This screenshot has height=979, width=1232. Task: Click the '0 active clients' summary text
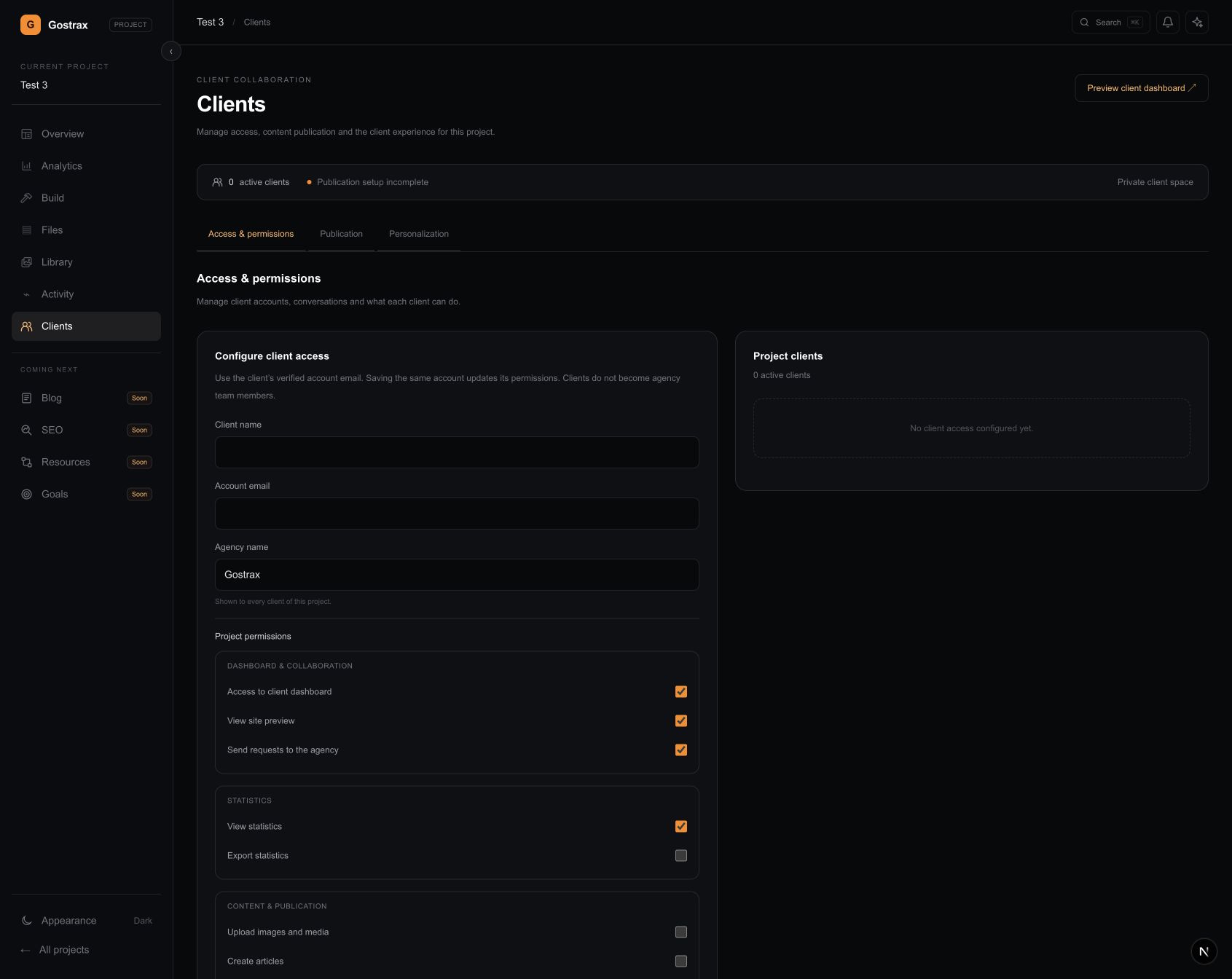[259, 182]
